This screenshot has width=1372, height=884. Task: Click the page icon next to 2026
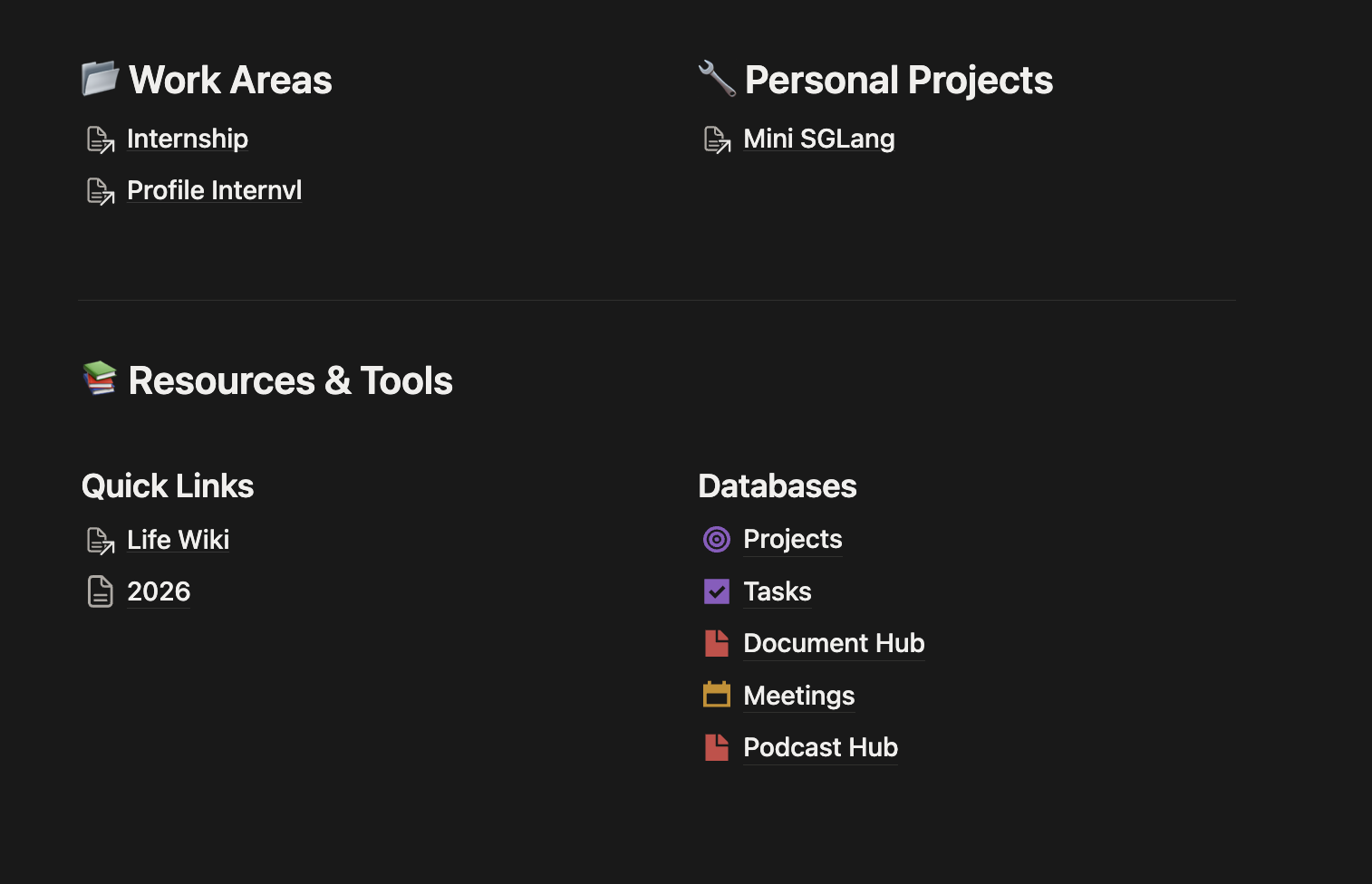pos(100,591)
